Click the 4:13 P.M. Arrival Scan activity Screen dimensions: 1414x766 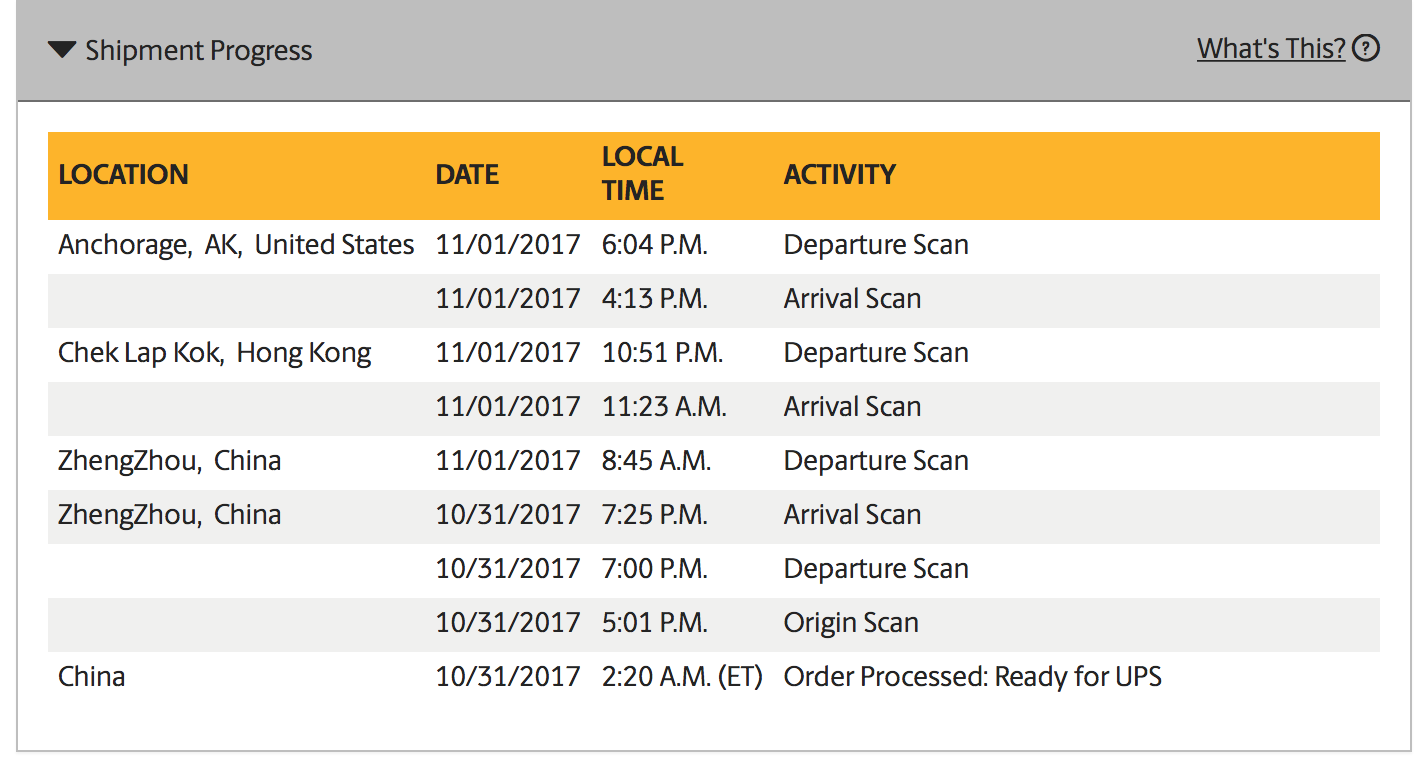[x=852, y=299]
